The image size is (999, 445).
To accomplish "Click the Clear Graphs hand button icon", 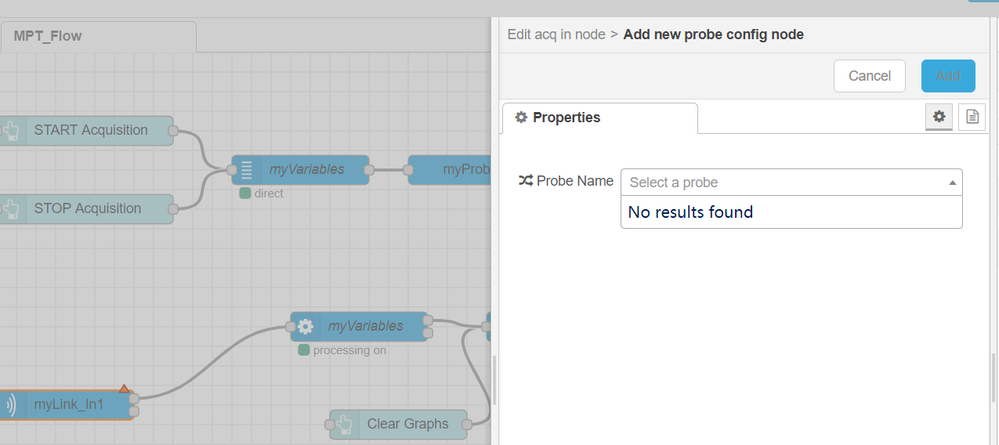I will point(344,424).
